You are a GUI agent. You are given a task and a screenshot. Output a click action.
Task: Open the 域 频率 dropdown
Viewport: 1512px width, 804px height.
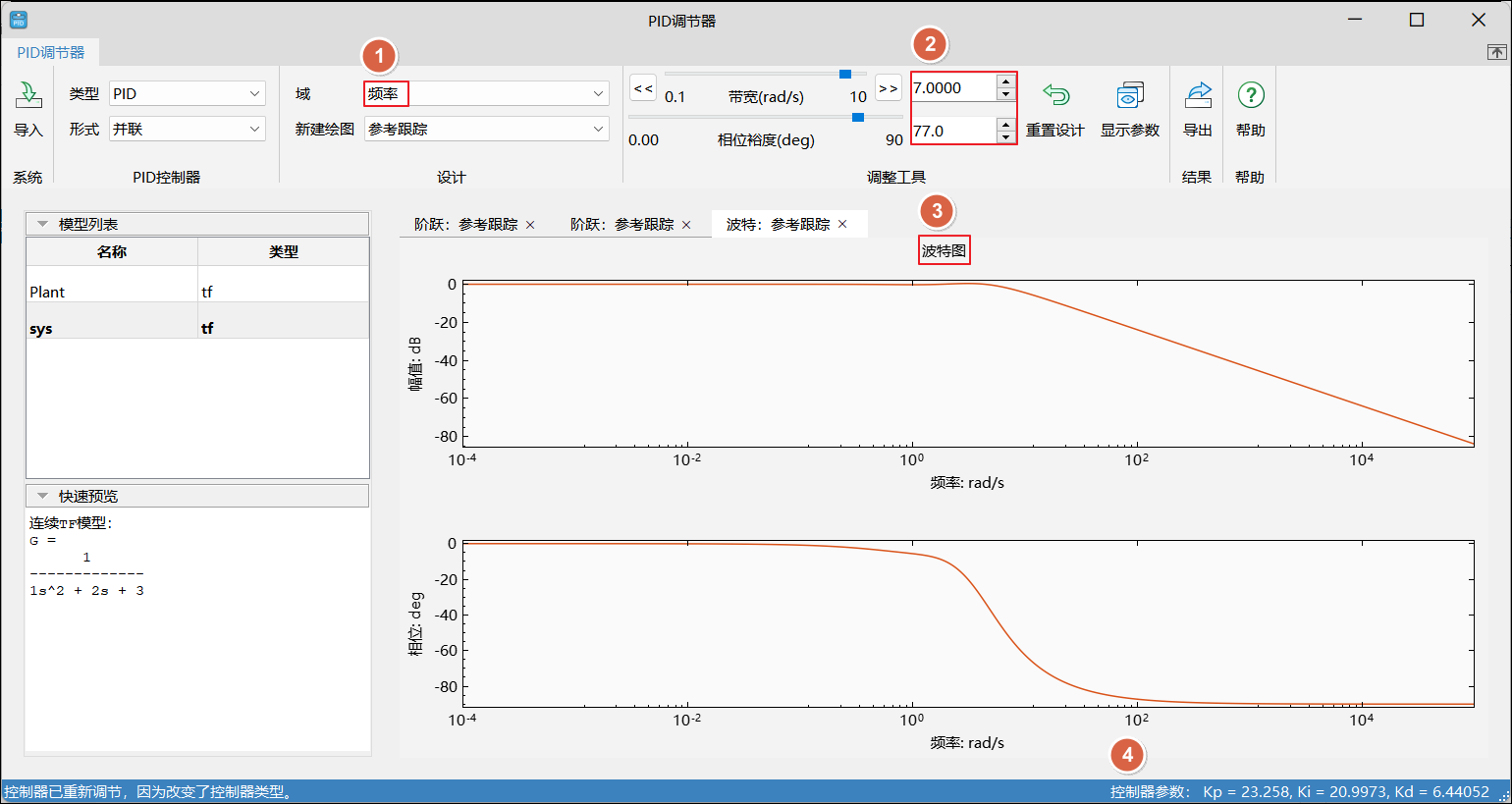click(487, 93)
